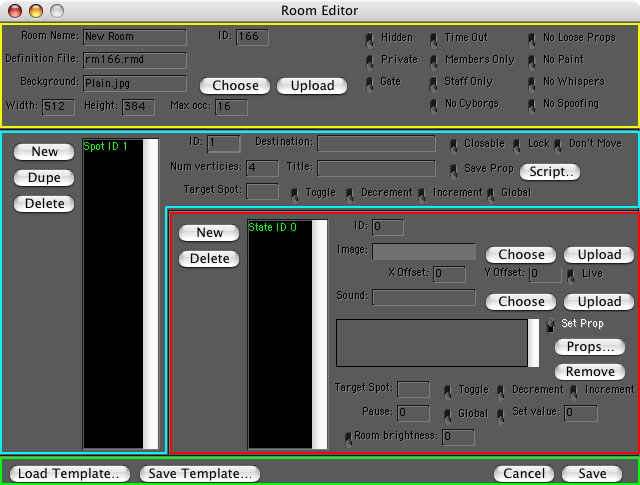This screenshot has width=640, height=485.
Task: Click Load Template.. button
Action: (69, 473)
